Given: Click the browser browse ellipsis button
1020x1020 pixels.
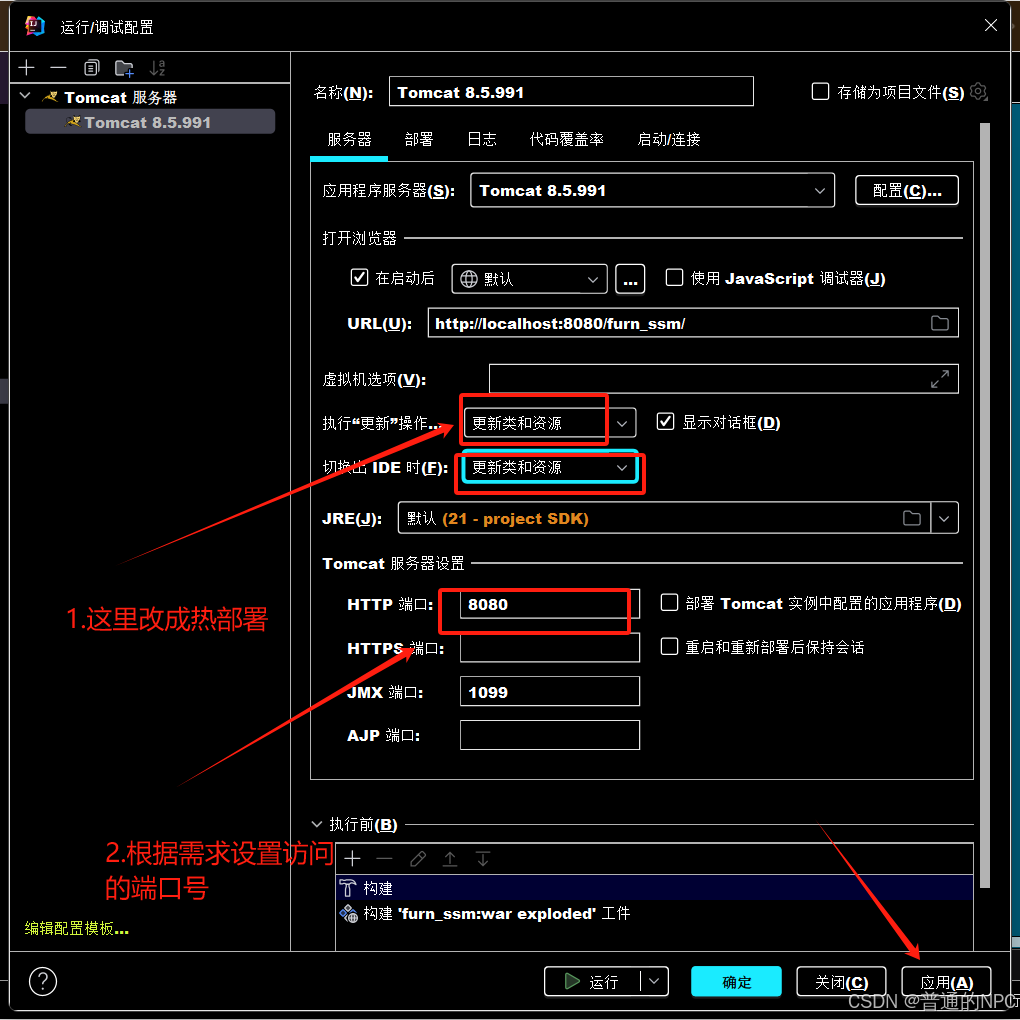Looking at the screenshot, I should [630, 279].
